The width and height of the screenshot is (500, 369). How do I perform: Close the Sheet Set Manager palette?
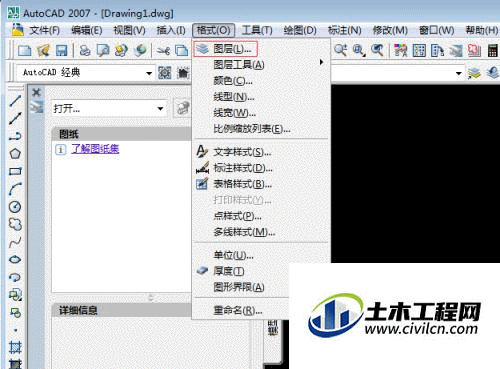(x=36, y=92)
